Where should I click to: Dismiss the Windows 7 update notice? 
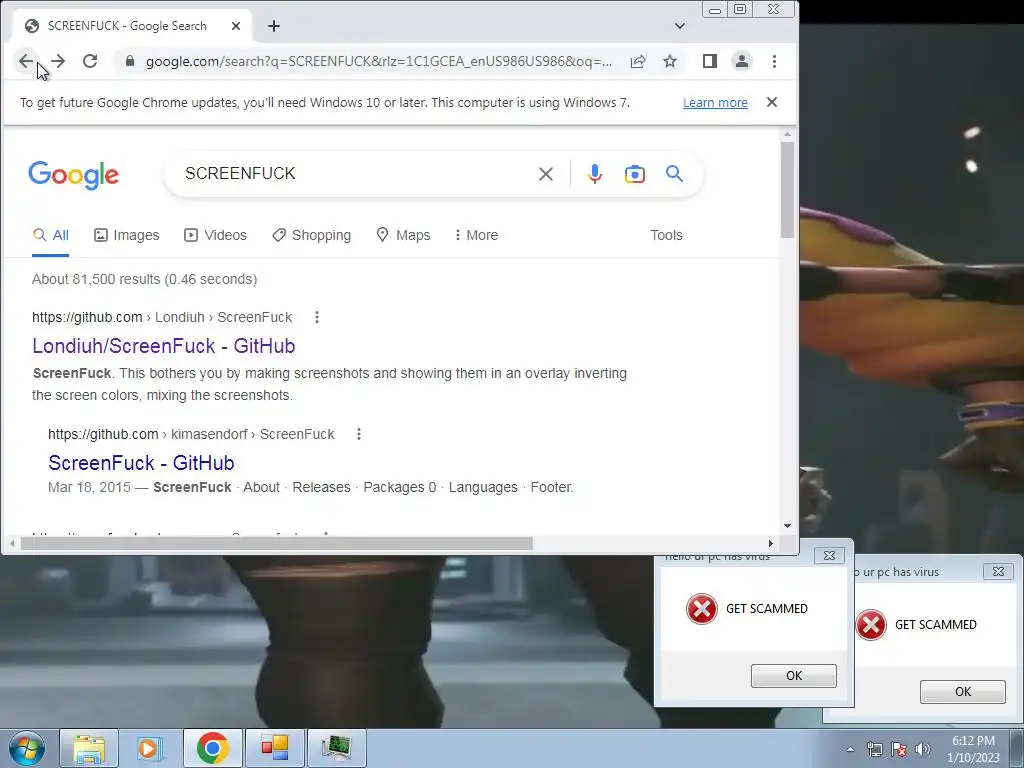click(x=772, y=103)
